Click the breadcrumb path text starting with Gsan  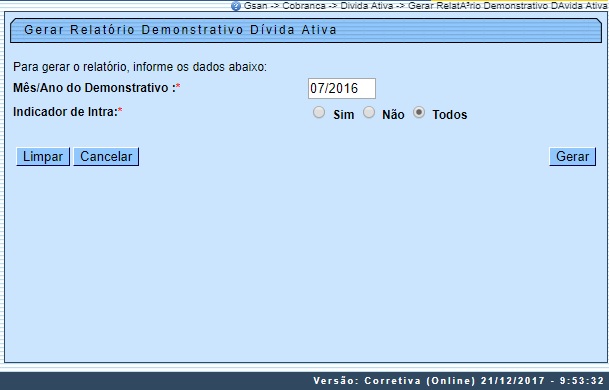point(425,6)
